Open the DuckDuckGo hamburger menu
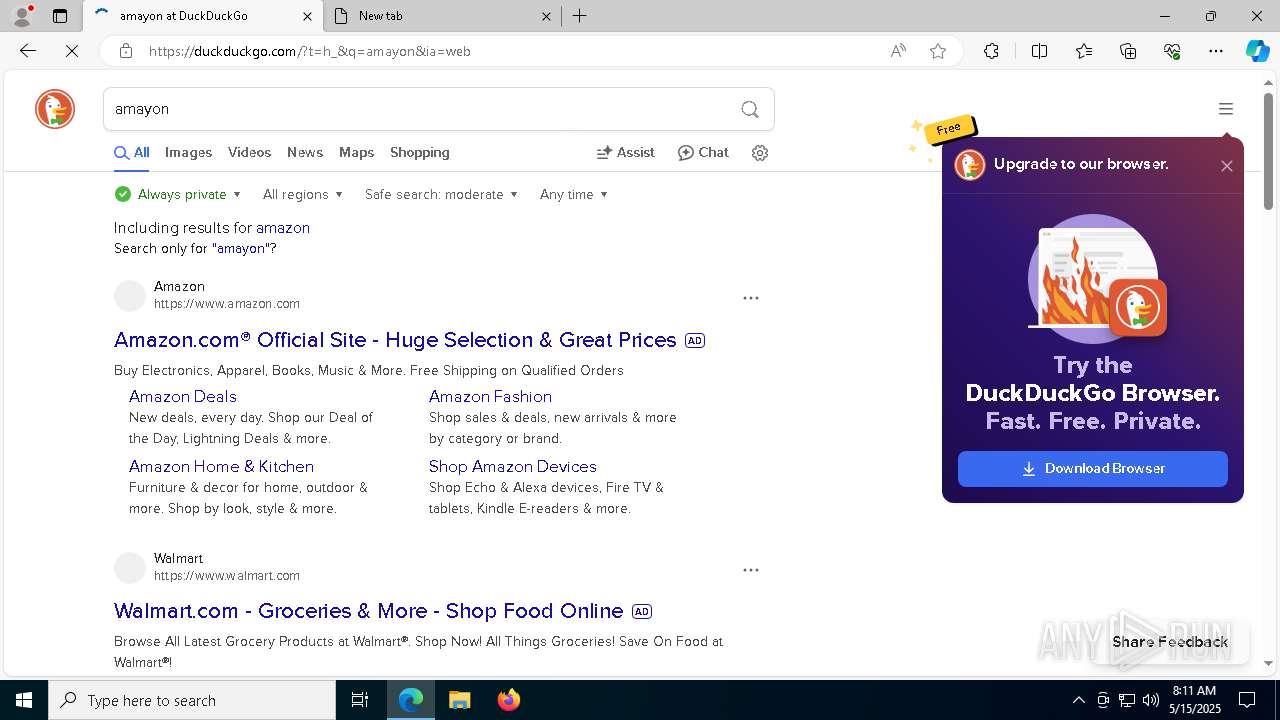Image resolution: width=1280 pixels, height=720 pixels. [1226, 109]
